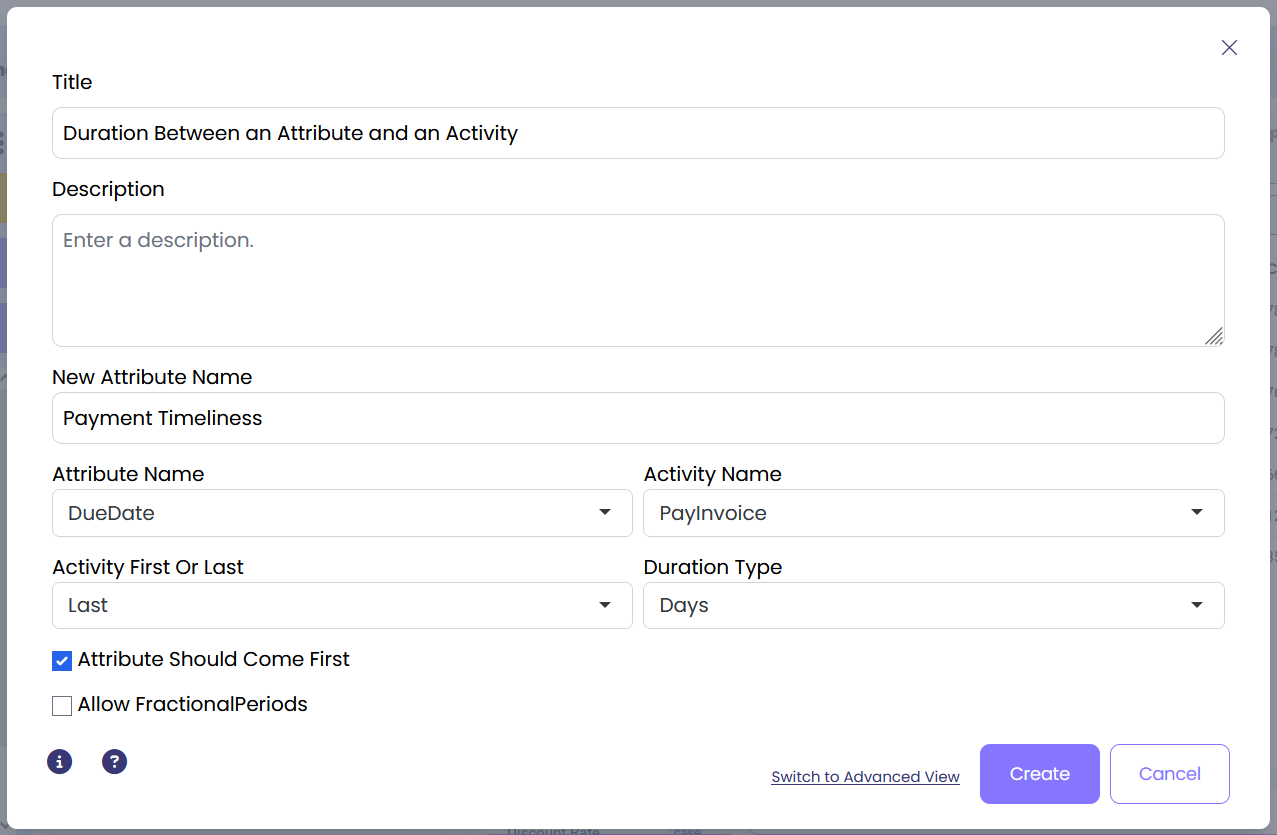Screen dimensions: 1277x835
Task: Open help via the question mark icon
Action: (115, 762)
